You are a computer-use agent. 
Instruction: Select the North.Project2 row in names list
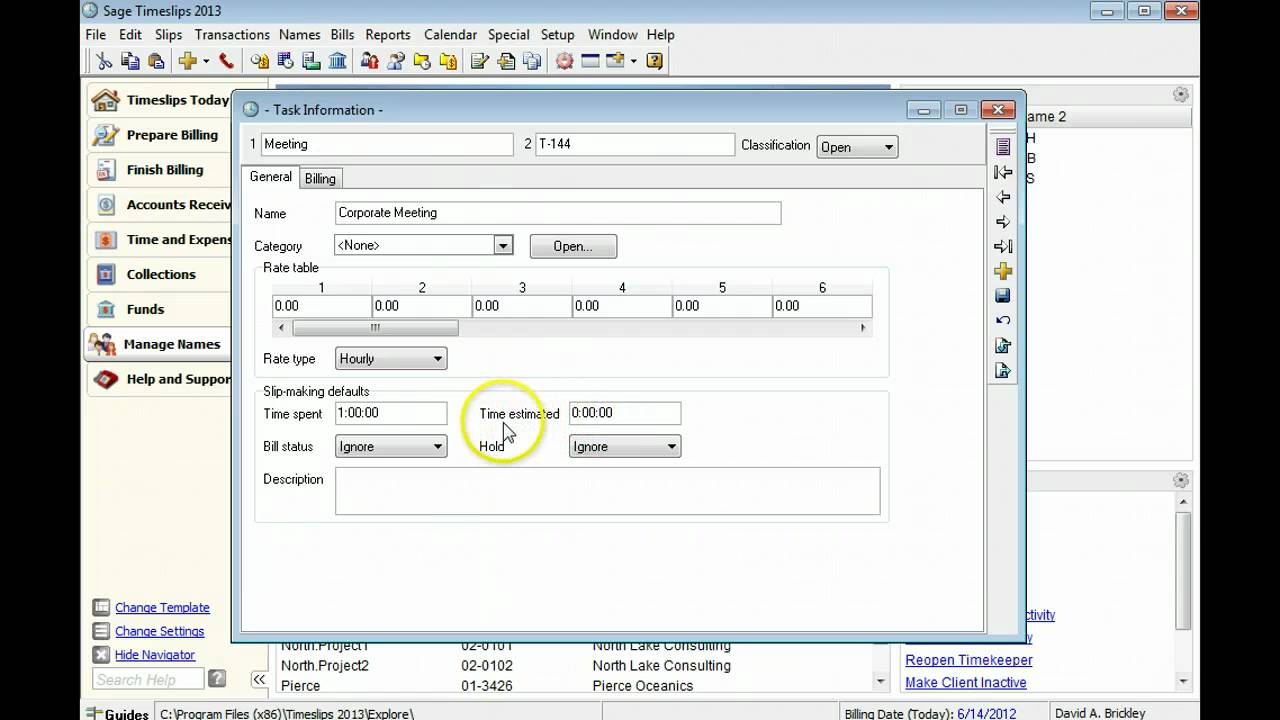click(x=575, y=666)
